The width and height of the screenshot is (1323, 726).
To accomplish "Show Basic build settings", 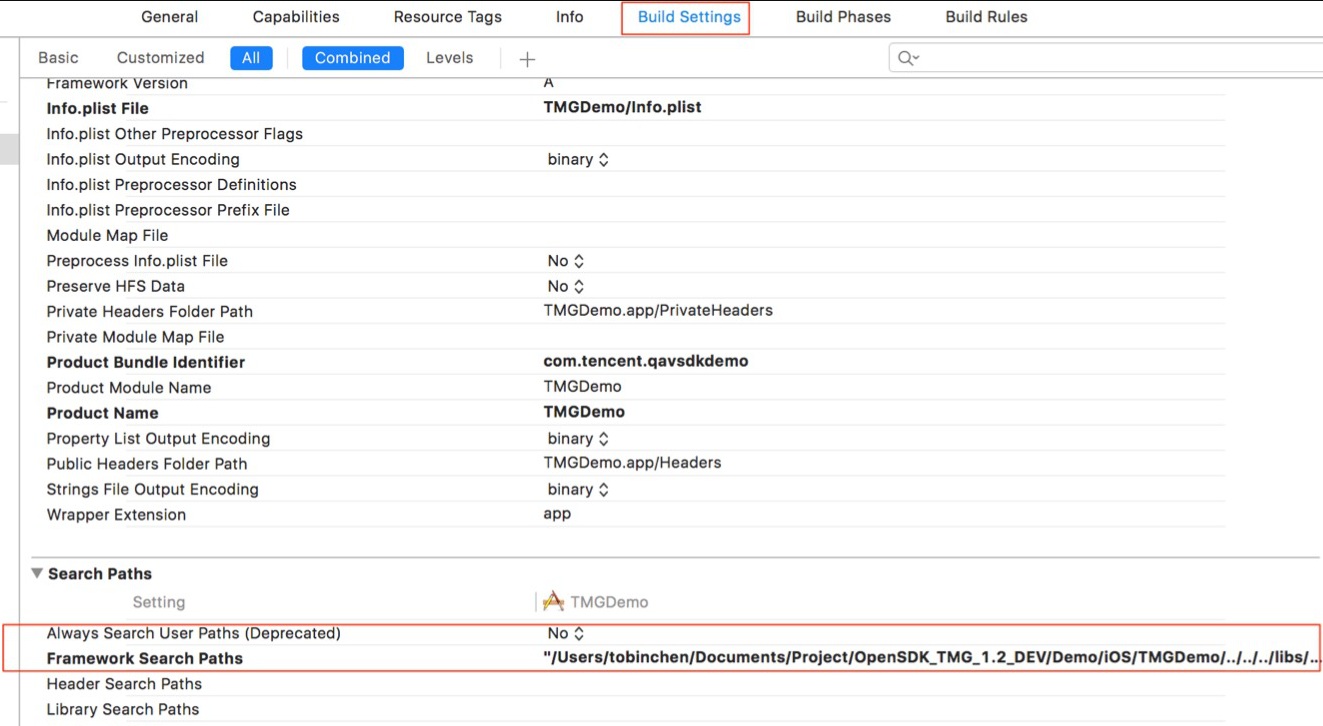I will tap(58, 58).
